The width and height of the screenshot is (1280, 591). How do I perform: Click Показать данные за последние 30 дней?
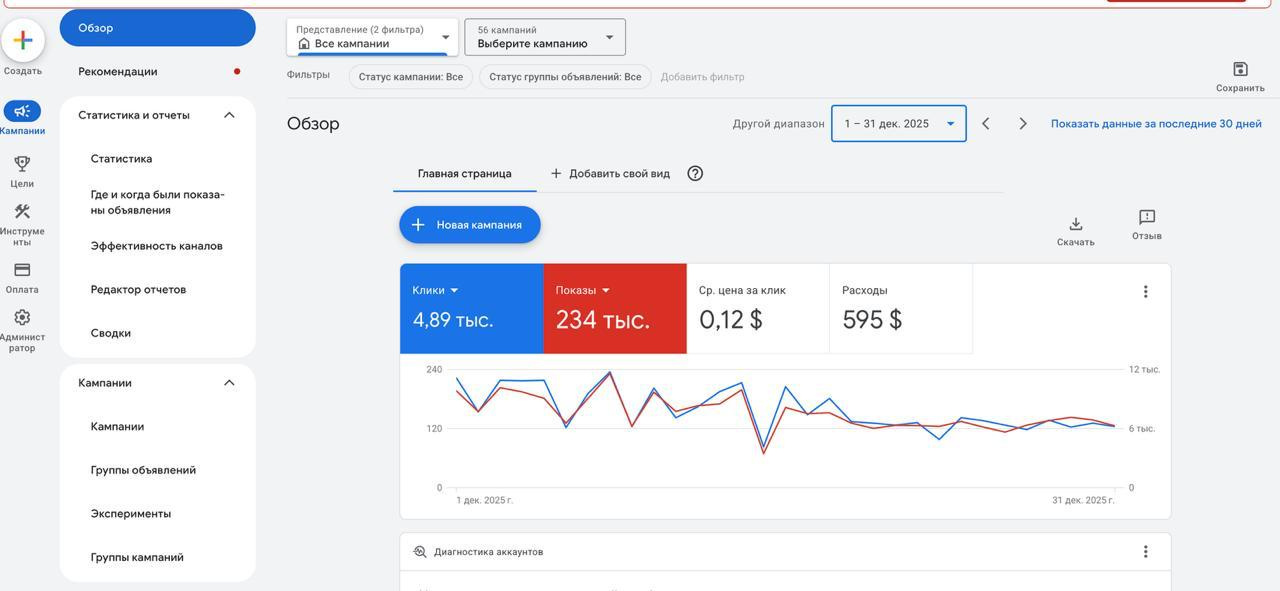(1155, 124)
